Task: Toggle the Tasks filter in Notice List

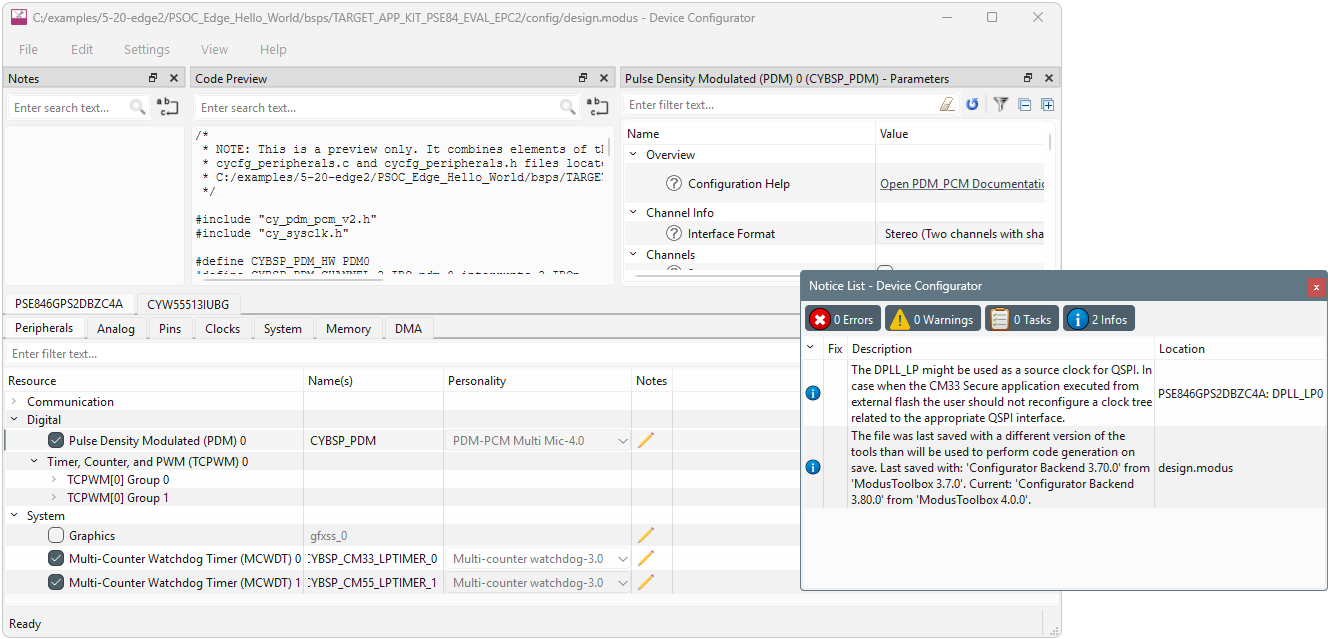Action: pyautogui.click(x=1021, y=319)
